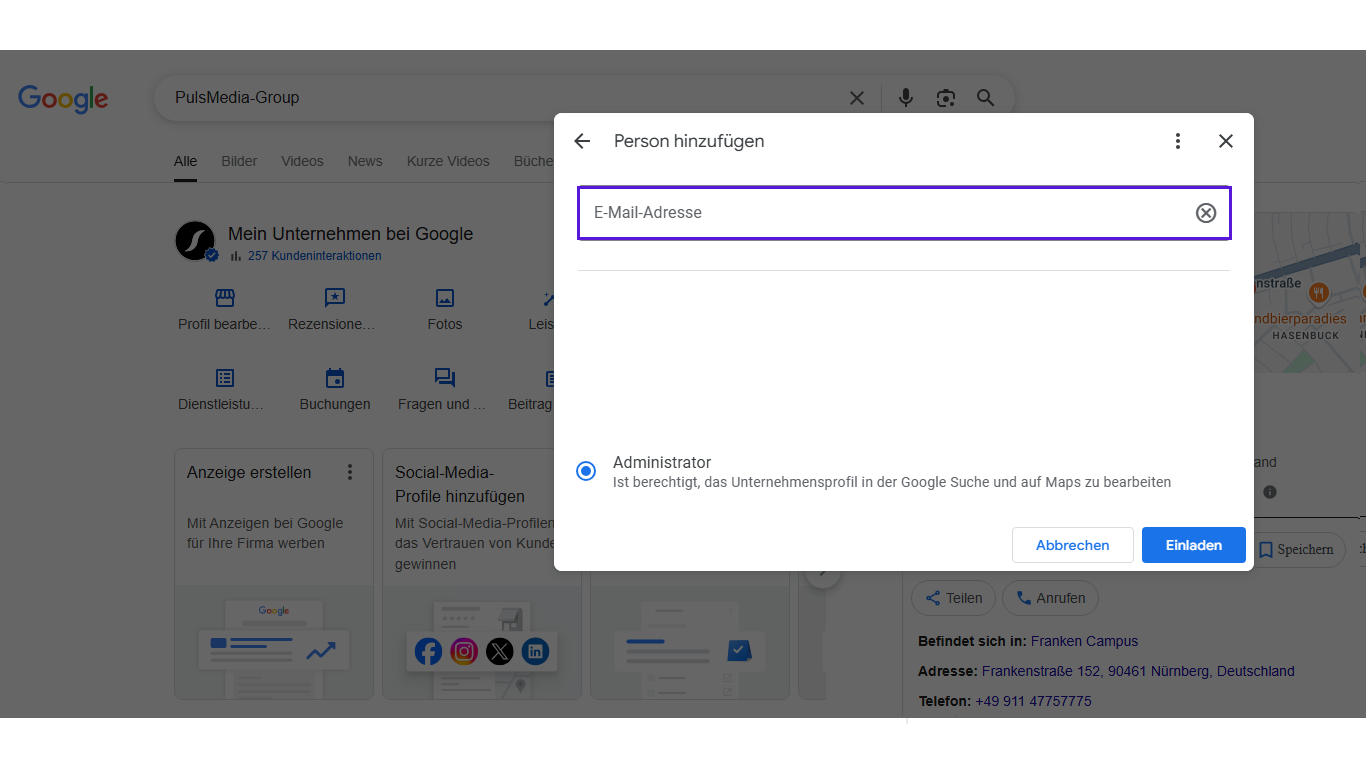The width and height of the screenshot is (1366, 768).
Task: Open the 257 Kundeninteraktionen link
Action: [x=314, y=256]
